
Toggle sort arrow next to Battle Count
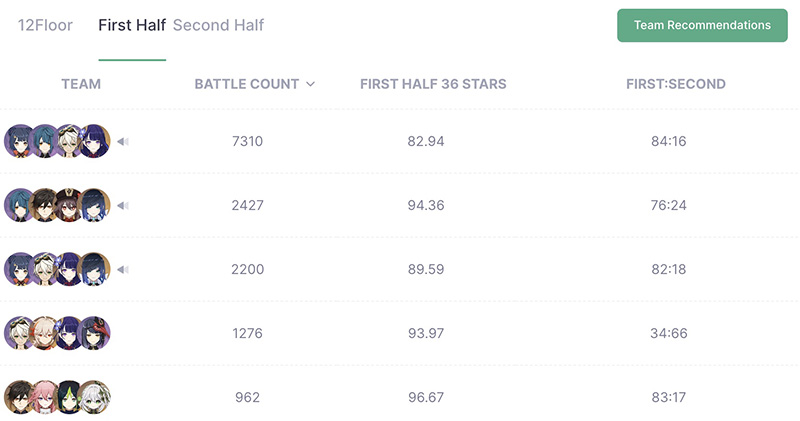click(x=310, y=84)
